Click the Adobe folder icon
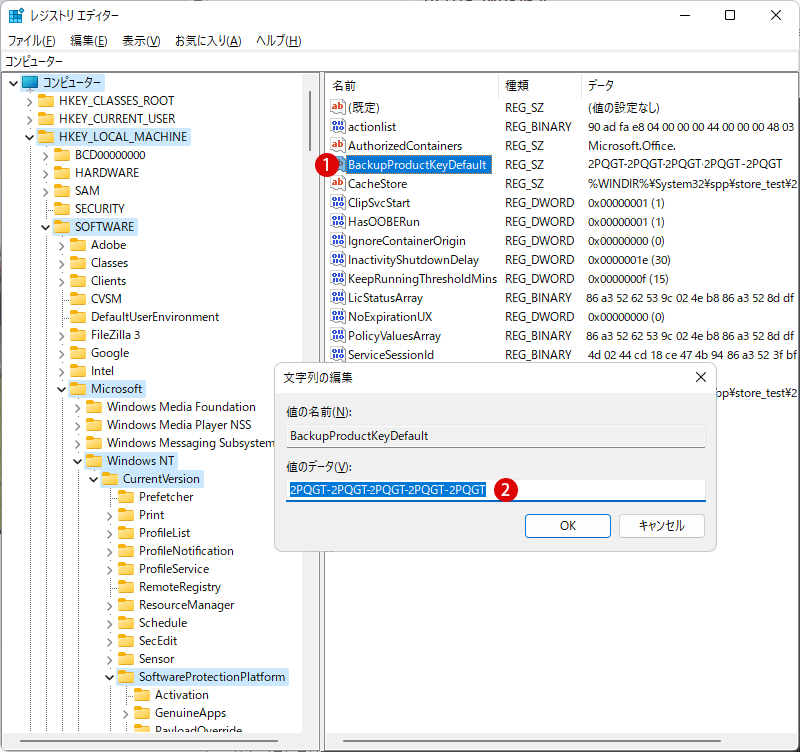Image resolution: width=800 pixels, height=752 pixels. [x=78, y=244]
